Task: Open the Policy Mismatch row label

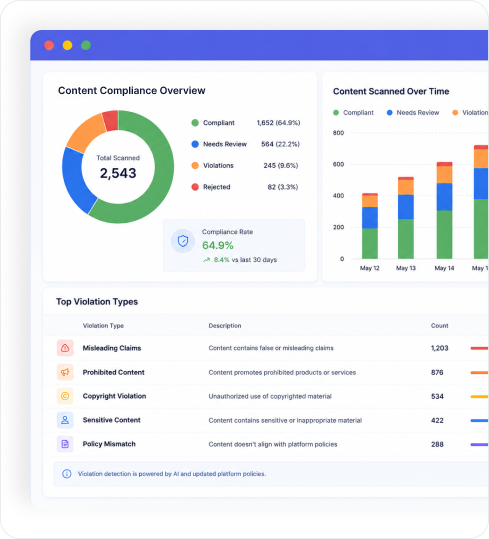Action: click(x=109, y=444)
